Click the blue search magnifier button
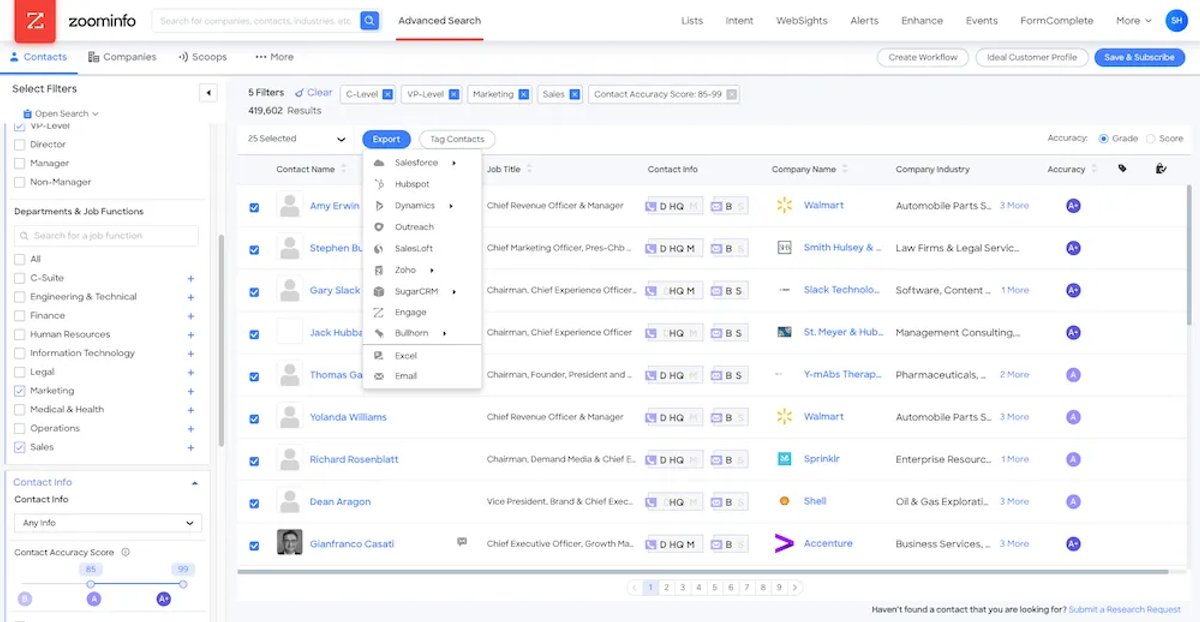Viewport: 1200px width, 622px height. click(370, 20)
